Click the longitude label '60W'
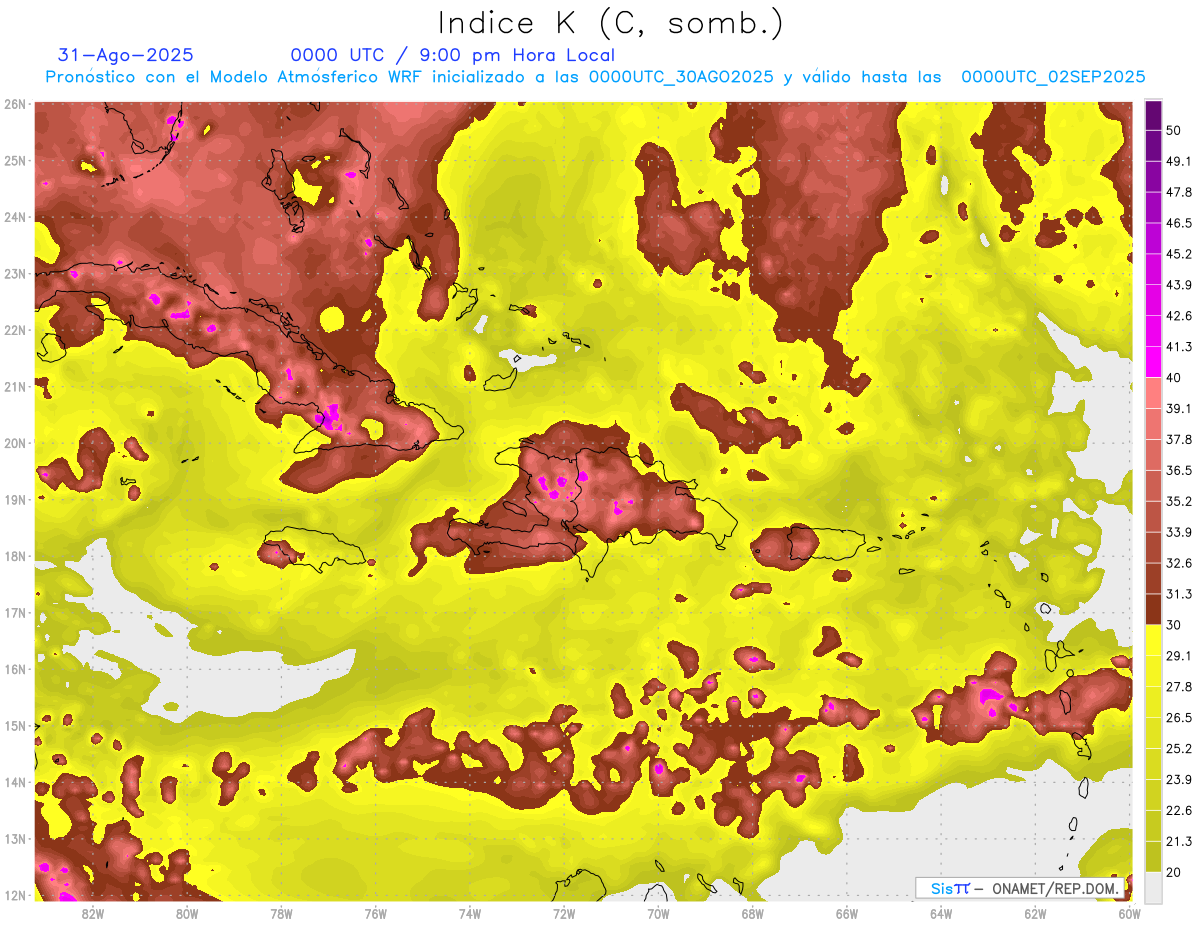1200x927 pixels. [x=1129, y=914]
